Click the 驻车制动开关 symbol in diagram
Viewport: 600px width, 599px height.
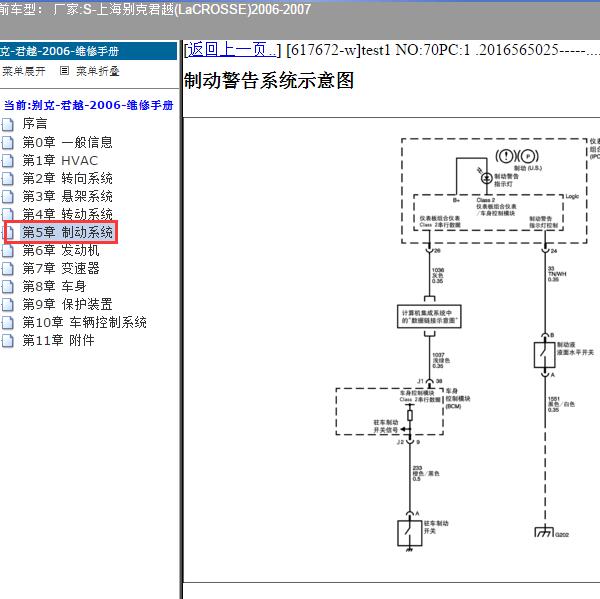tap(409, 532)
